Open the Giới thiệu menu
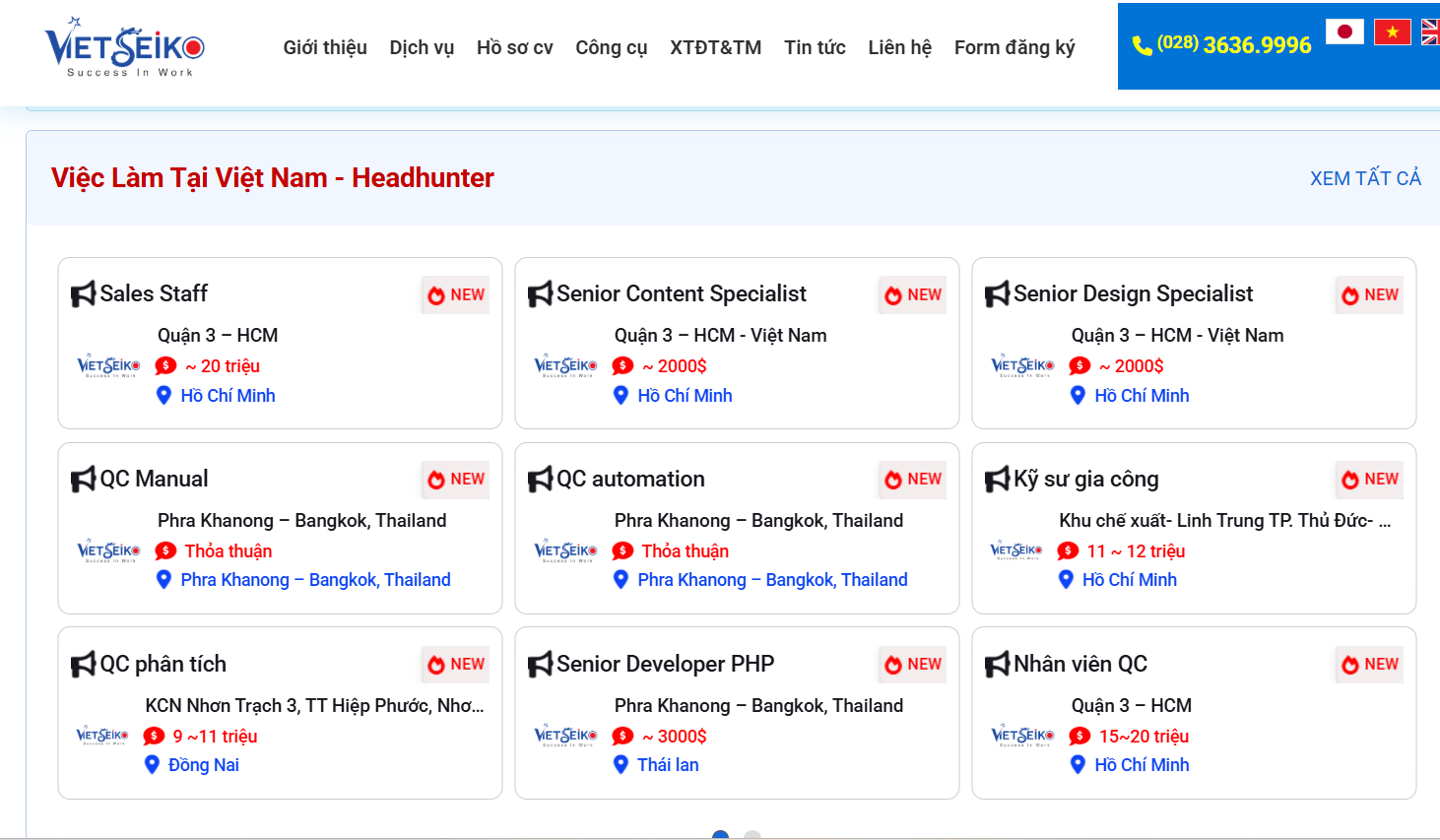This screenshot has height=840, width=1440. [x=325, y=47]
